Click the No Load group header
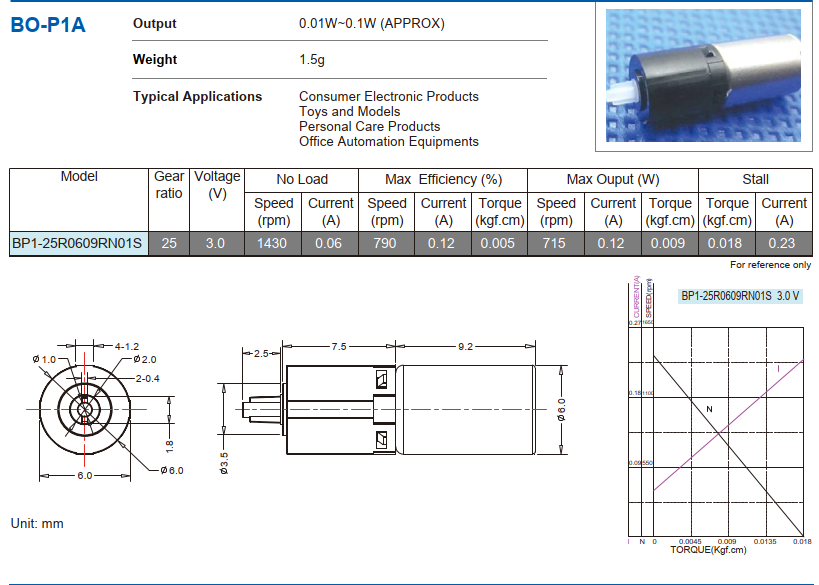819x585 pixels. [302, 180]
